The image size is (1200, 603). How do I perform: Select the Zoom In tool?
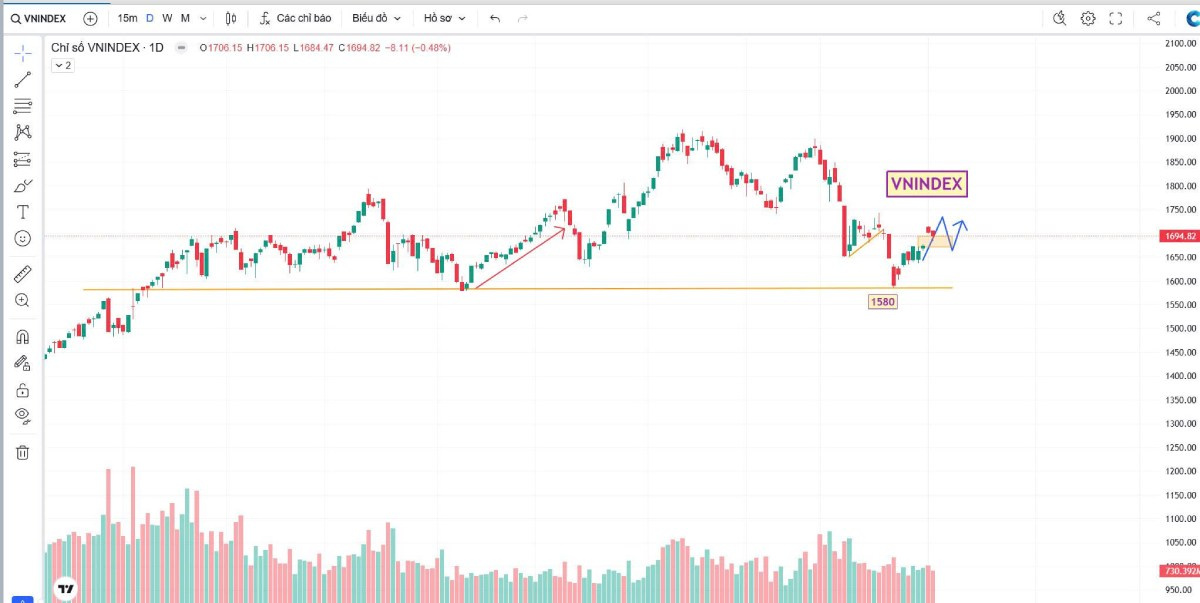click(20, 301)
